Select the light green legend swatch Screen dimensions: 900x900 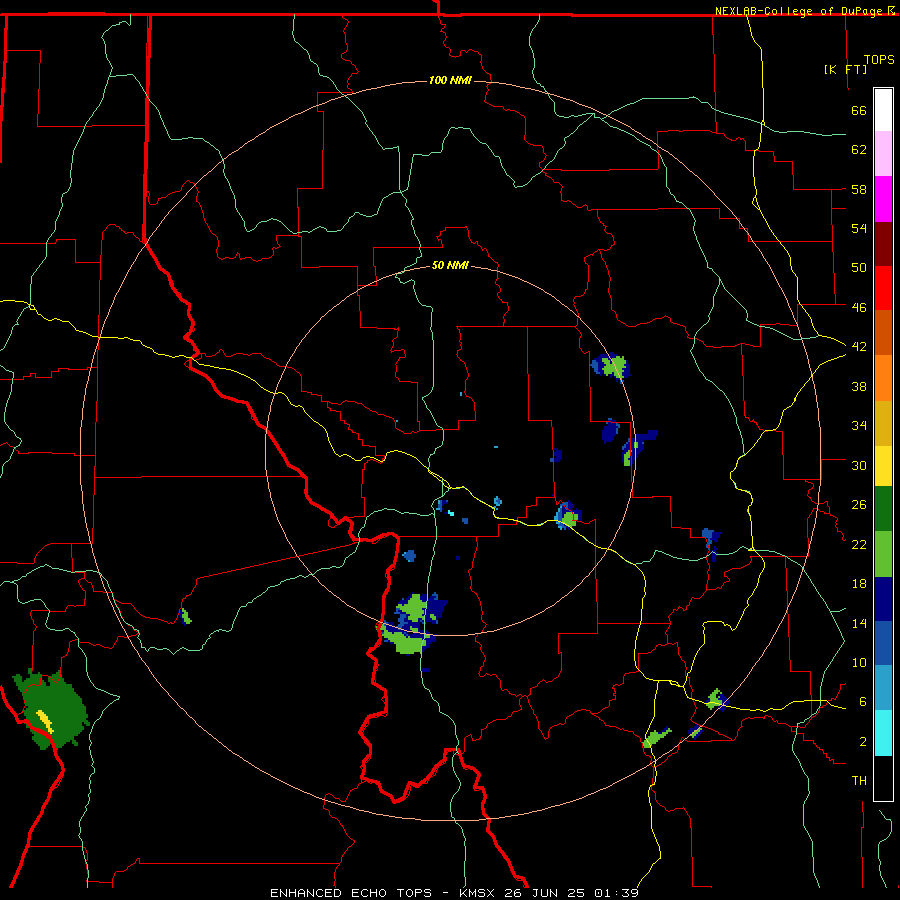tap(883, 554)
